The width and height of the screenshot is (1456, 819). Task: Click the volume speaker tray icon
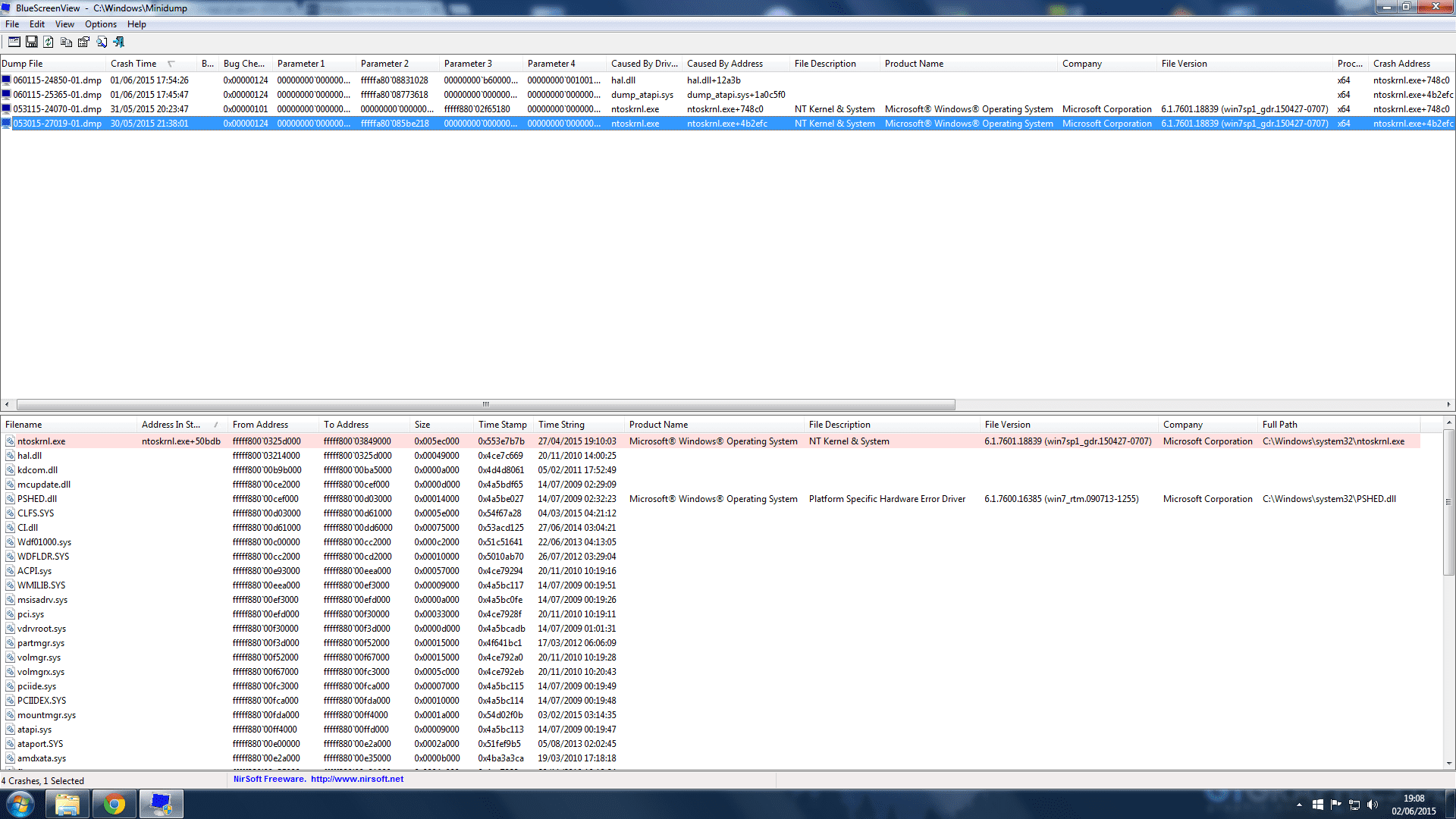click(1372, 805)
